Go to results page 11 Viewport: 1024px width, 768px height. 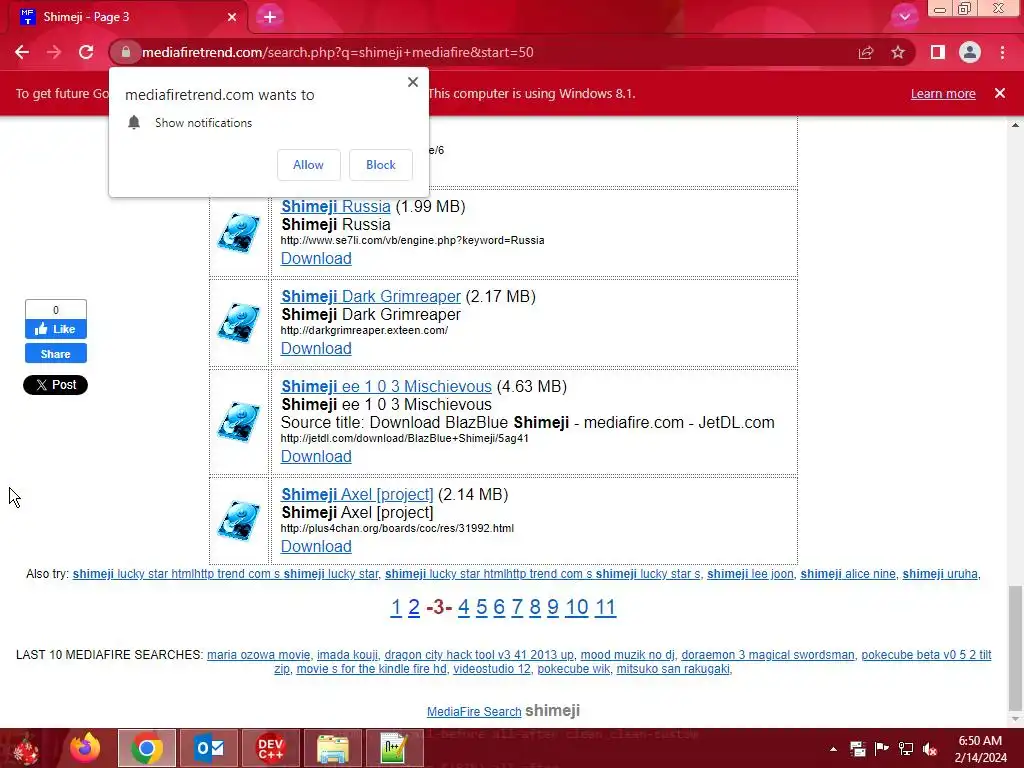click(x=605, y=607)
